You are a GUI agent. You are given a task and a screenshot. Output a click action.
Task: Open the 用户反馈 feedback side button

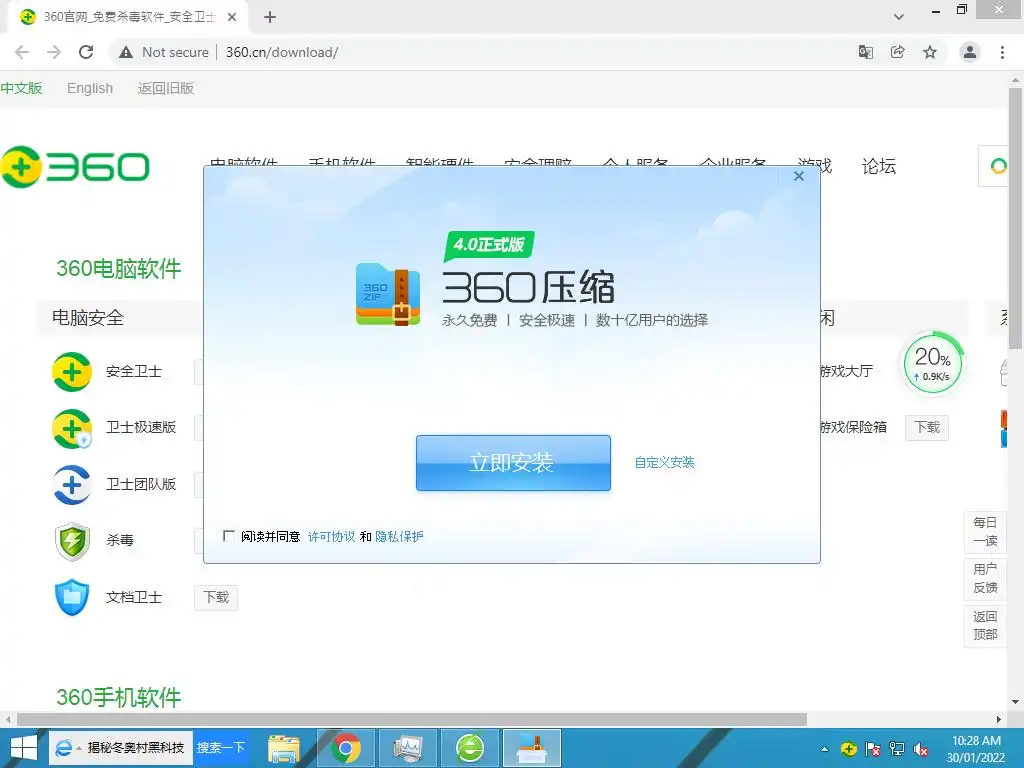[x=985, y=579]
